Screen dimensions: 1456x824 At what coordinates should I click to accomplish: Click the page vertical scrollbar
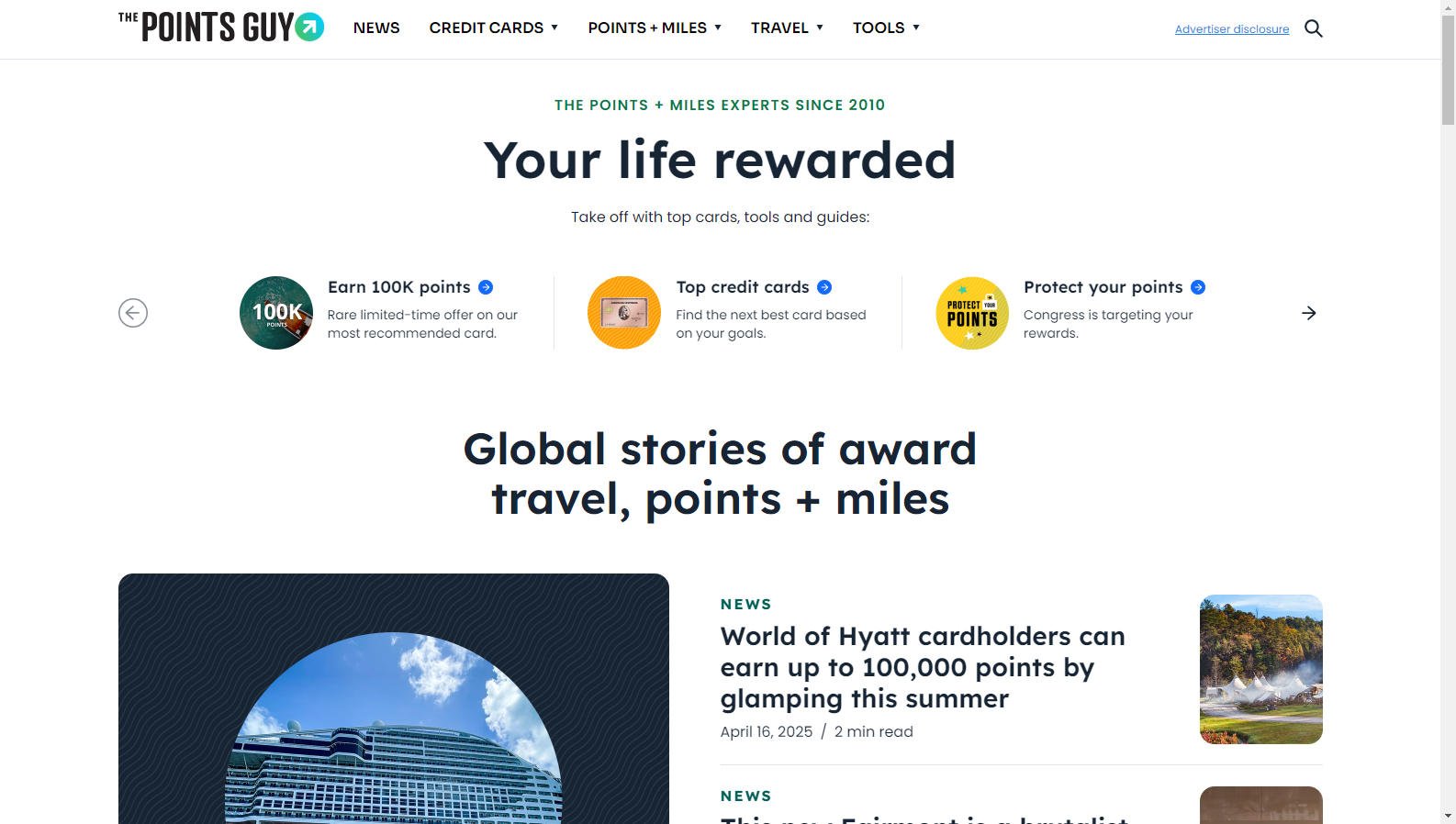[1448, 412]
